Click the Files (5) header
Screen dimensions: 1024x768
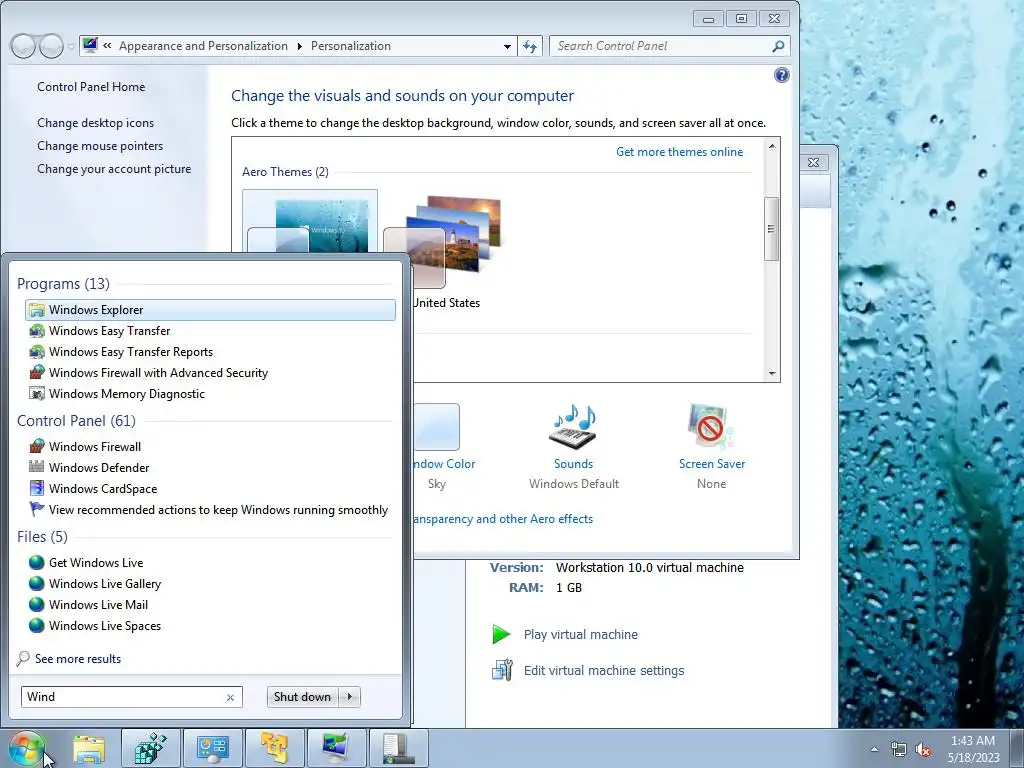42,537
